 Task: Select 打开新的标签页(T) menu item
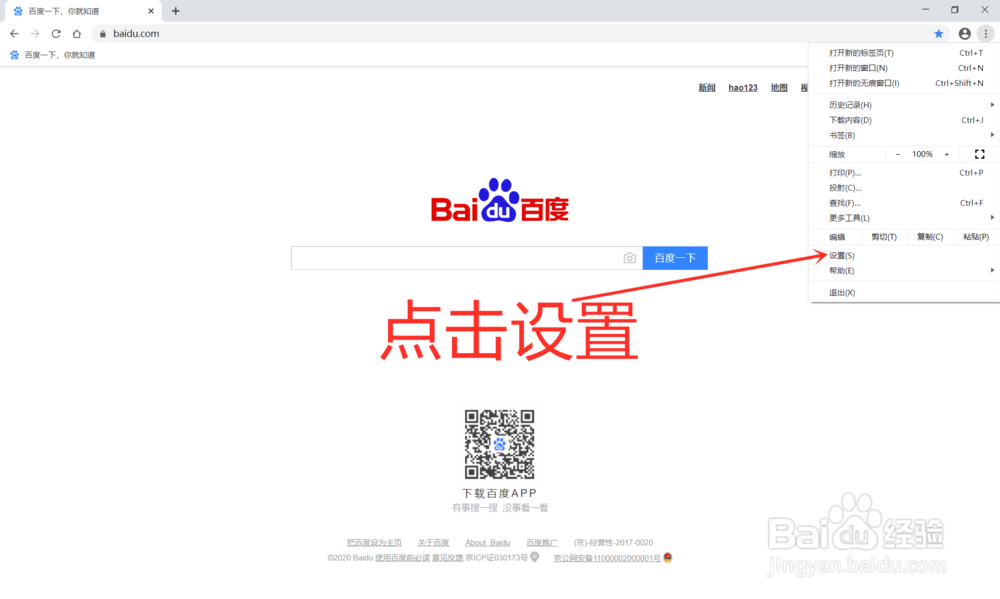pyautogui.click(x=904, y=53)
